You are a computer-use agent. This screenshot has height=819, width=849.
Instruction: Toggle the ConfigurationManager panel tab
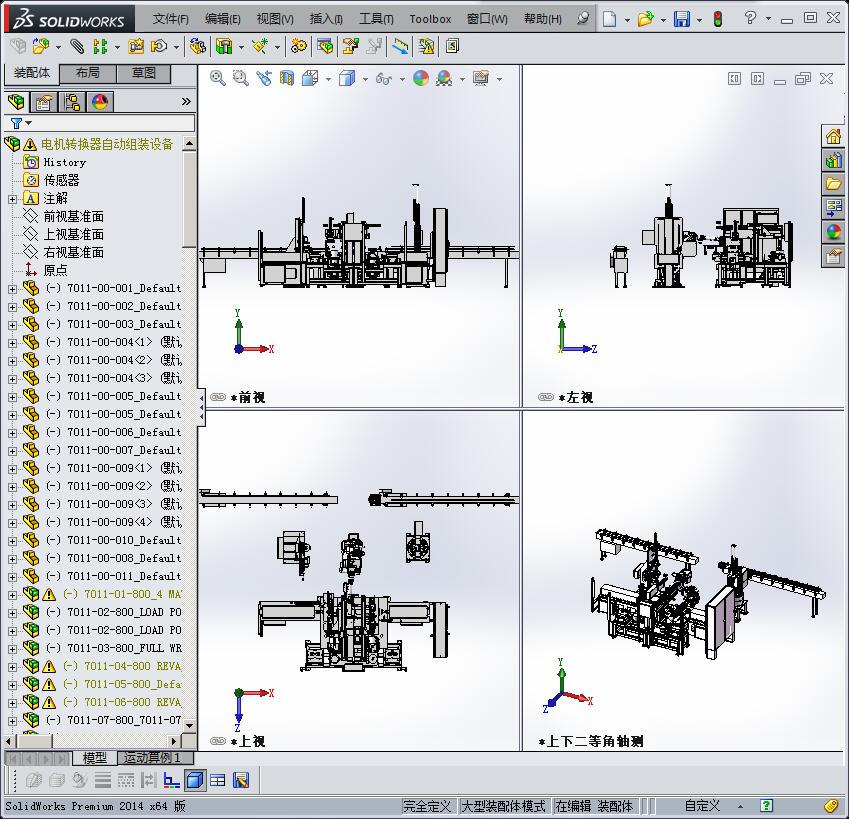pyautogui.click(x=72, y=101)
